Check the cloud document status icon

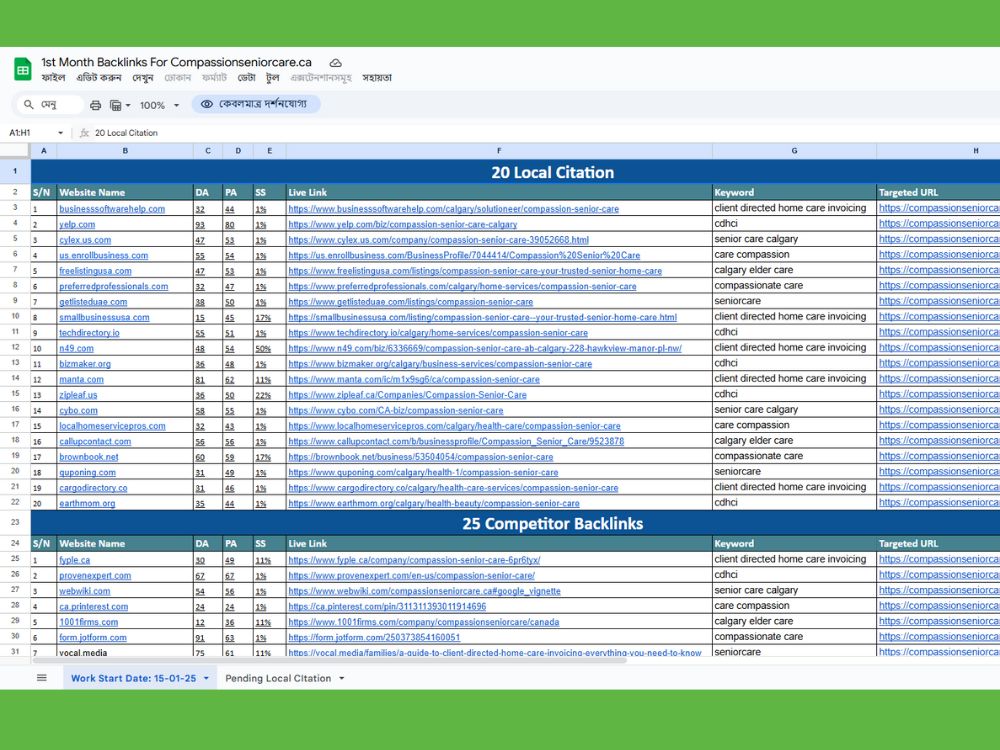pos(335,62)
